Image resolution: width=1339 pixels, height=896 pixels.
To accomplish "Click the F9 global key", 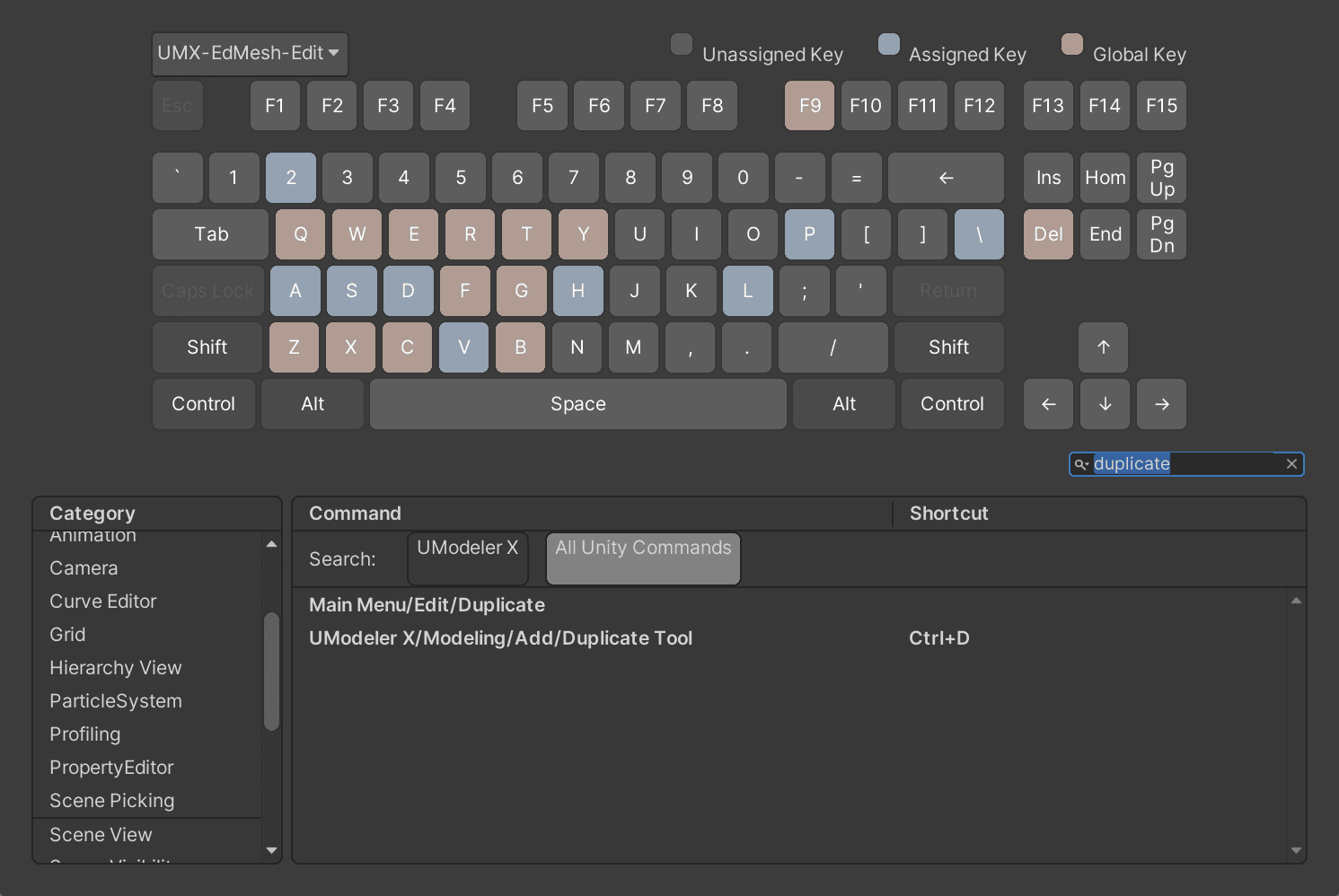I will (810, 106).
